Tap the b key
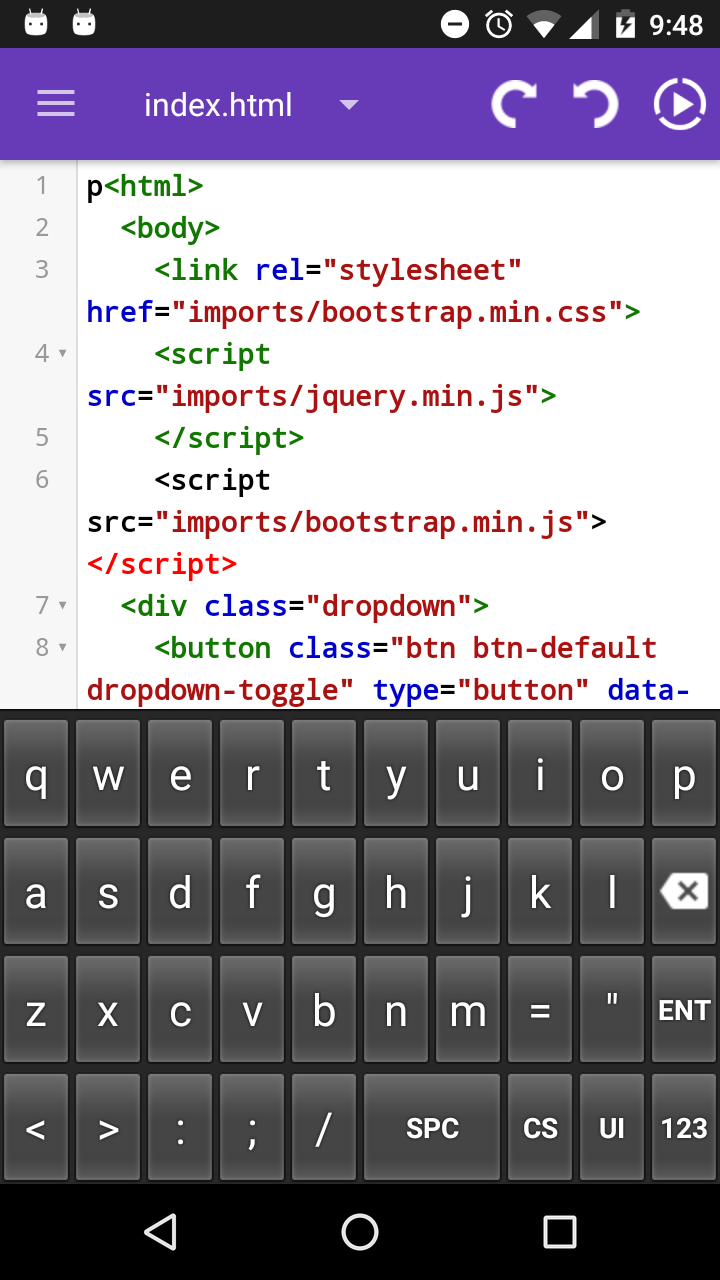 pyautogui.click(x=324, y=1009)
